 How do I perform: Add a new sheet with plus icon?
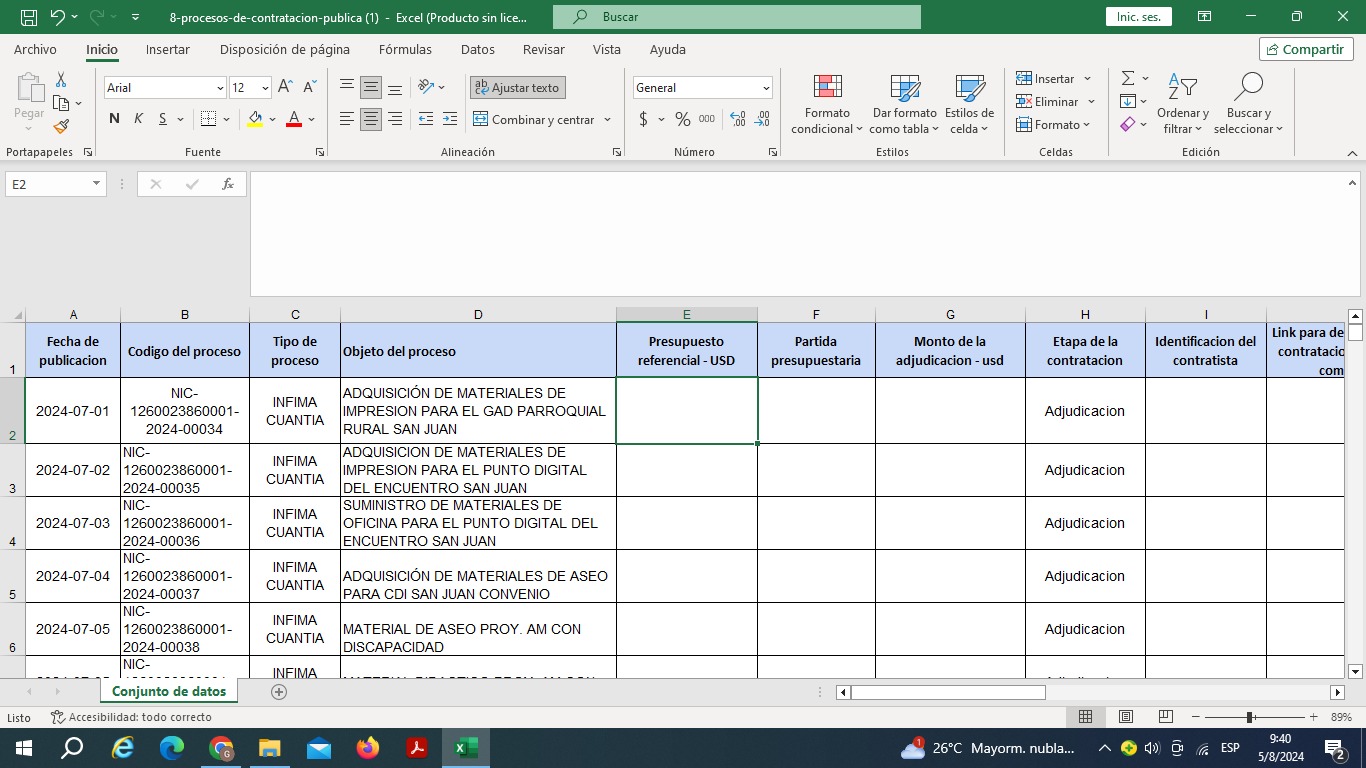tap(279, 691)
